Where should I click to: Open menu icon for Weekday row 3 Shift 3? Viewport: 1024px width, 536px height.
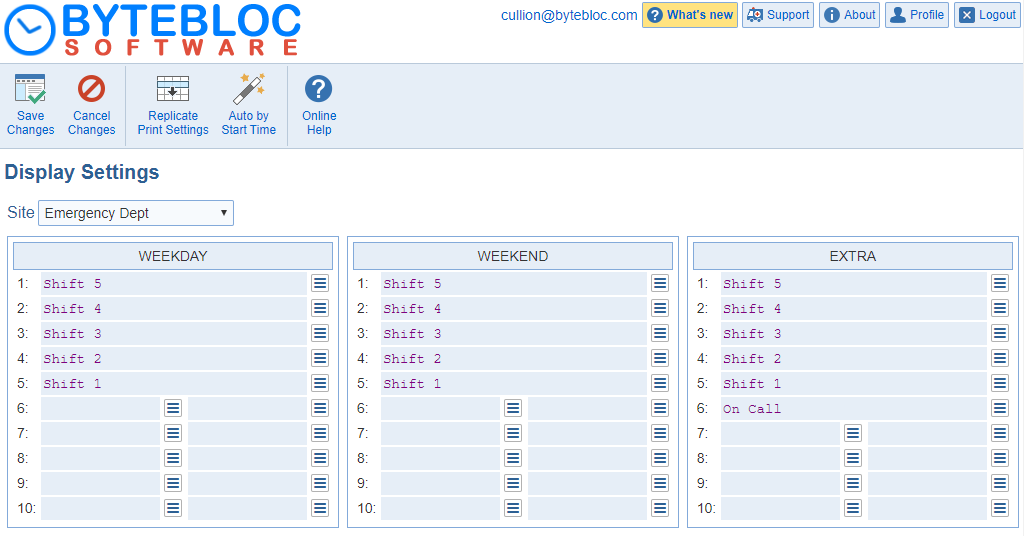pyautogui.click(x=320, y=333)
